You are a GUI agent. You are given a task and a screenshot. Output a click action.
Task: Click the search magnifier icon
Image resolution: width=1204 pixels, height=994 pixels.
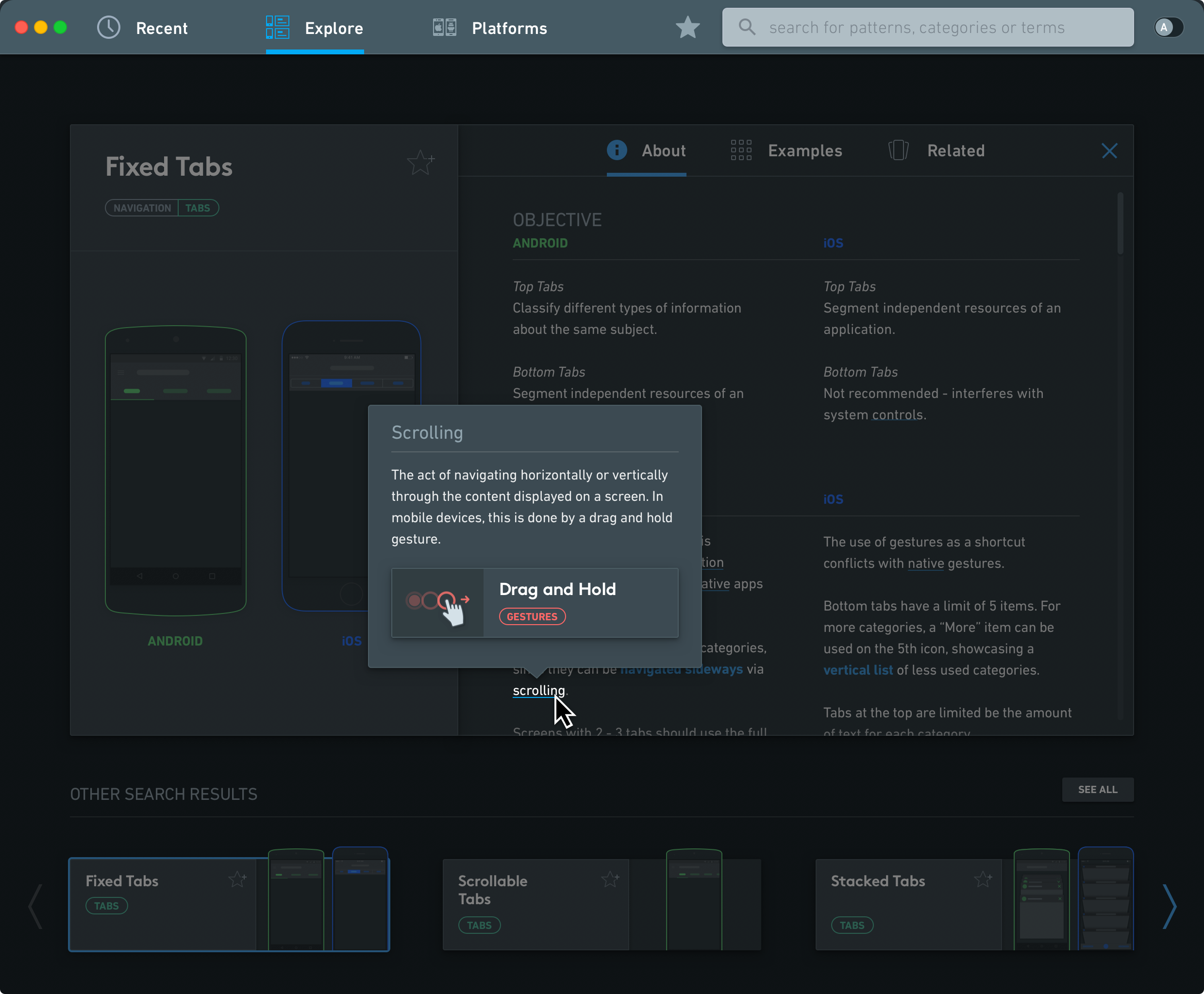[x=747, y=26]
